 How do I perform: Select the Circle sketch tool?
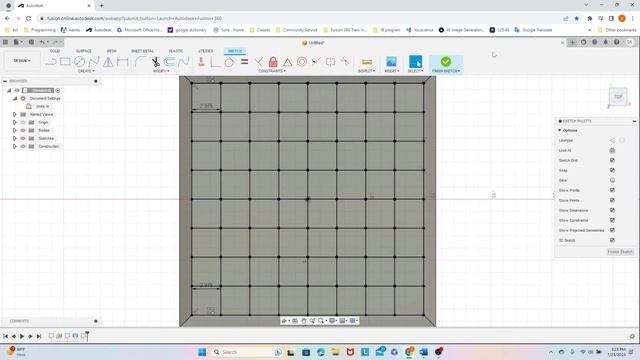(x=79, y=62)
